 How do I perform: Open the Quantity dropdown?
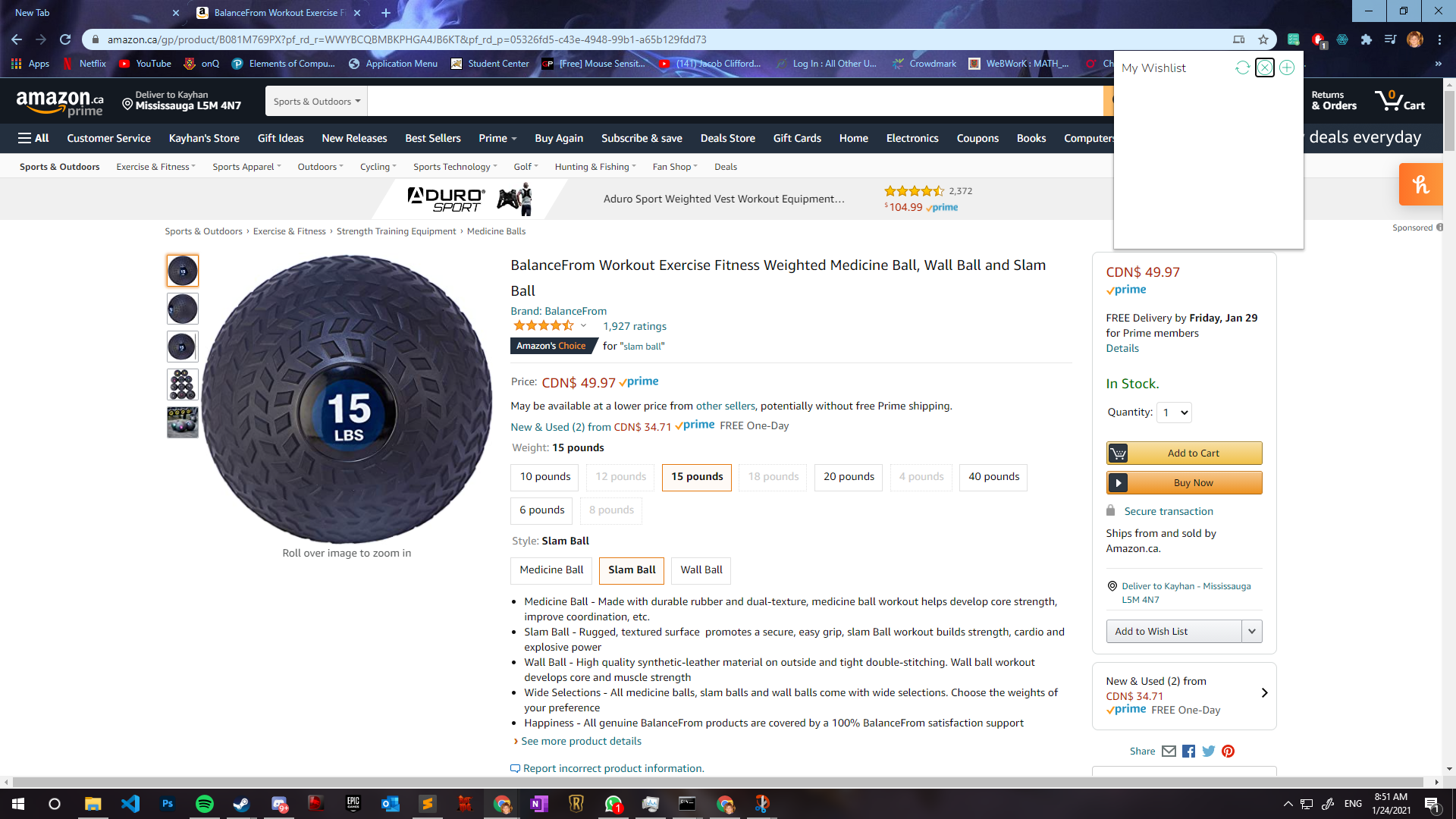[x=1175, y=413]
